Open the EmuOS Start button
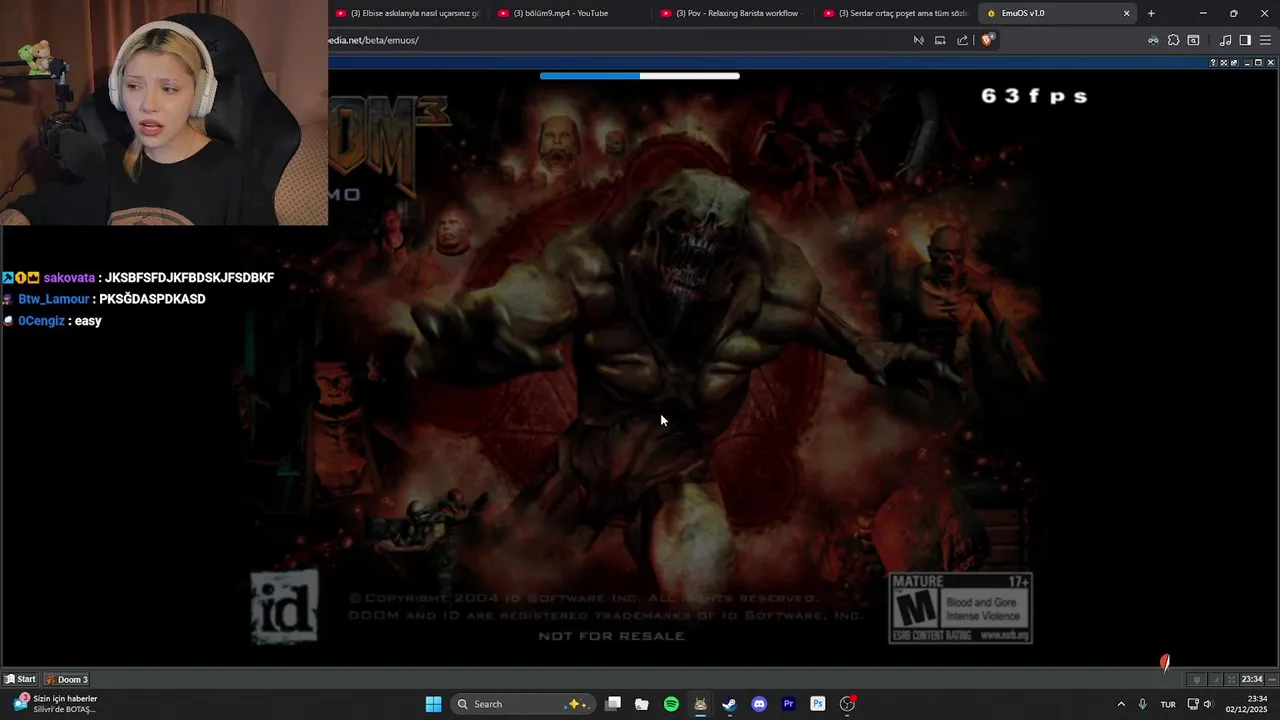 pyautogui.click(x=20, y=679)
